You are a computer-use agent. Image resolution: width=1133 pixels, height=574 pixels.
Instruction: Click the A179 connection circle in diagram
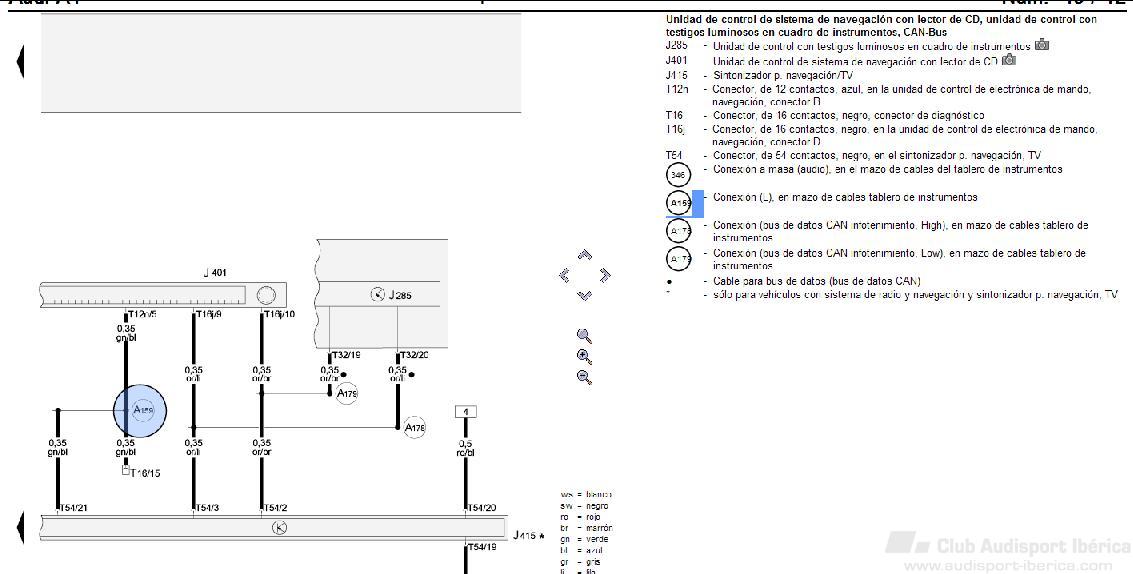point(347,394)
